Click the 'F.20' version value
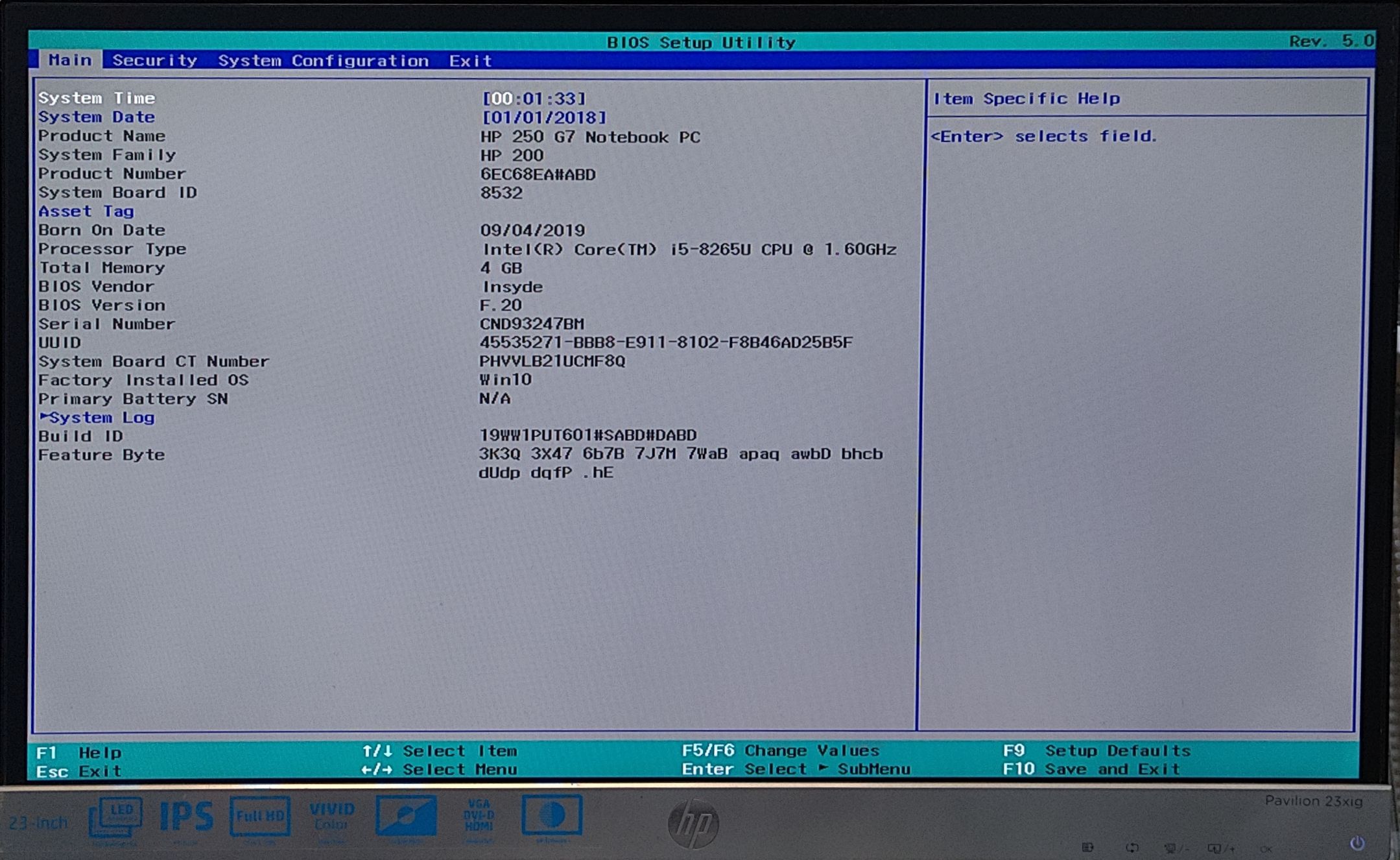This screenshot has height=860, width=1400. pos(501,305)
